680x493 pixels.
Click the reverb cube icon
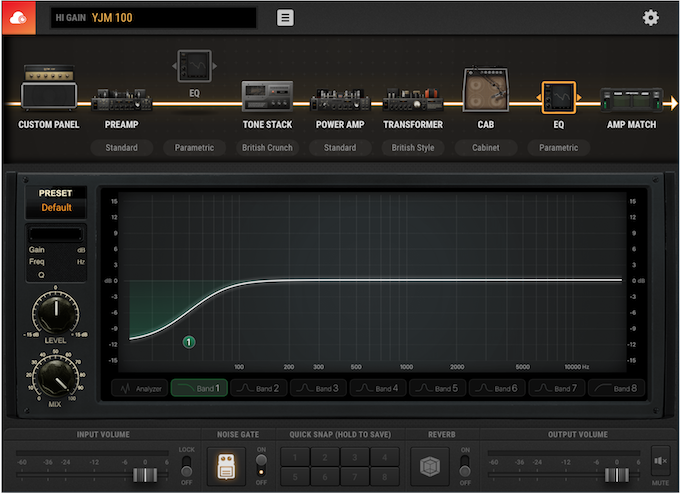(x=430, y=467)
